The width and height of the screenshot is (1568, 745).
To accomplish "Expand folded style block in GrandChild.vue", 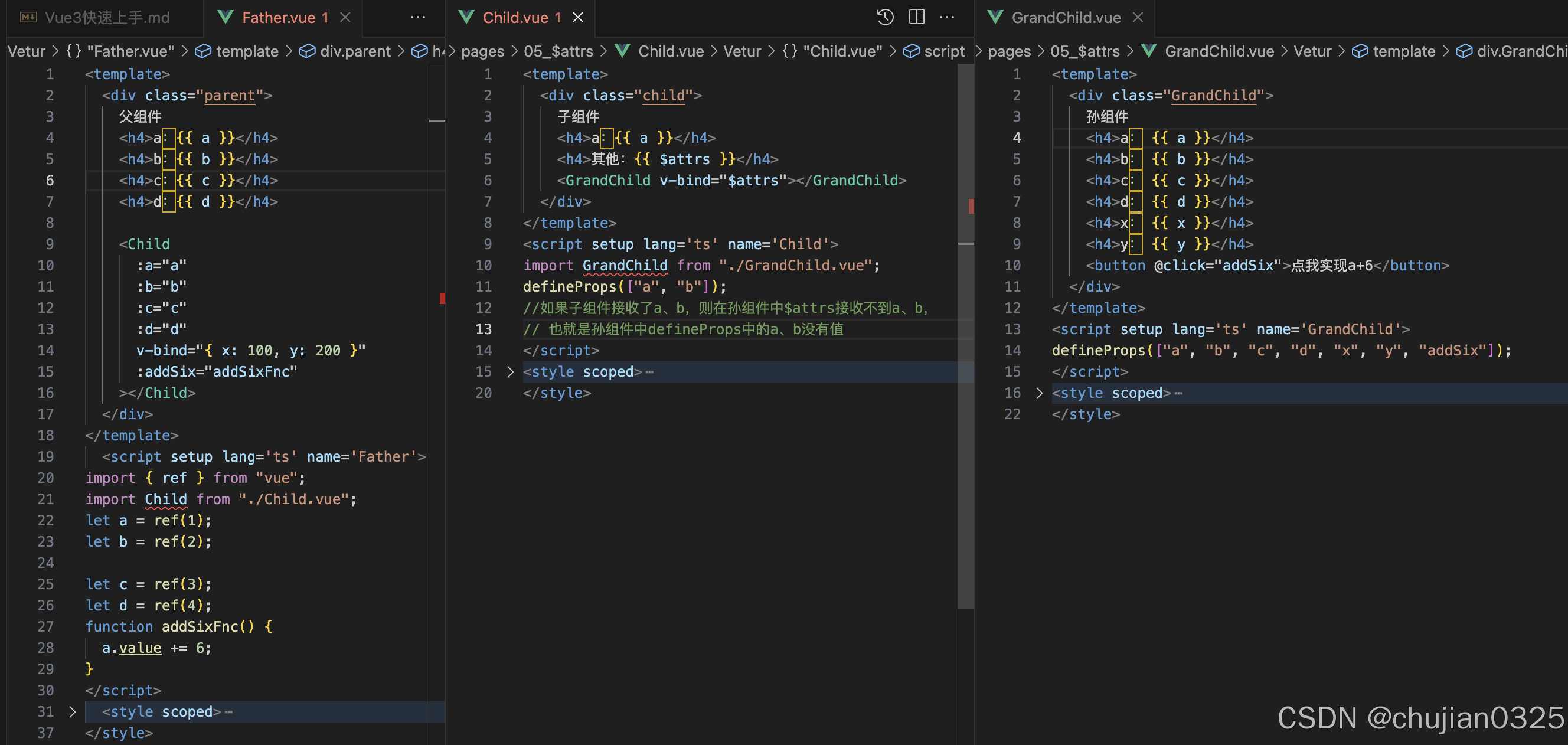I will 1039,393.
